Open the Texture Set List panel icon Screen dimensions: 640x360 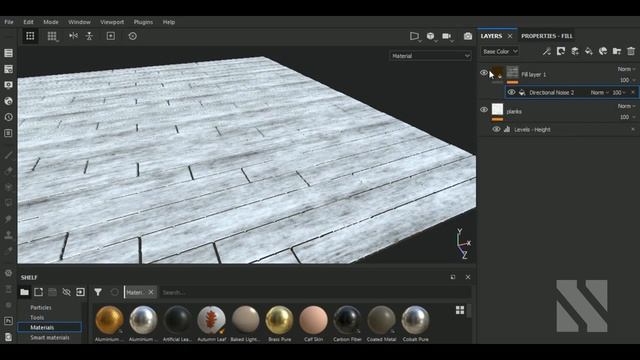pos(8,53)
